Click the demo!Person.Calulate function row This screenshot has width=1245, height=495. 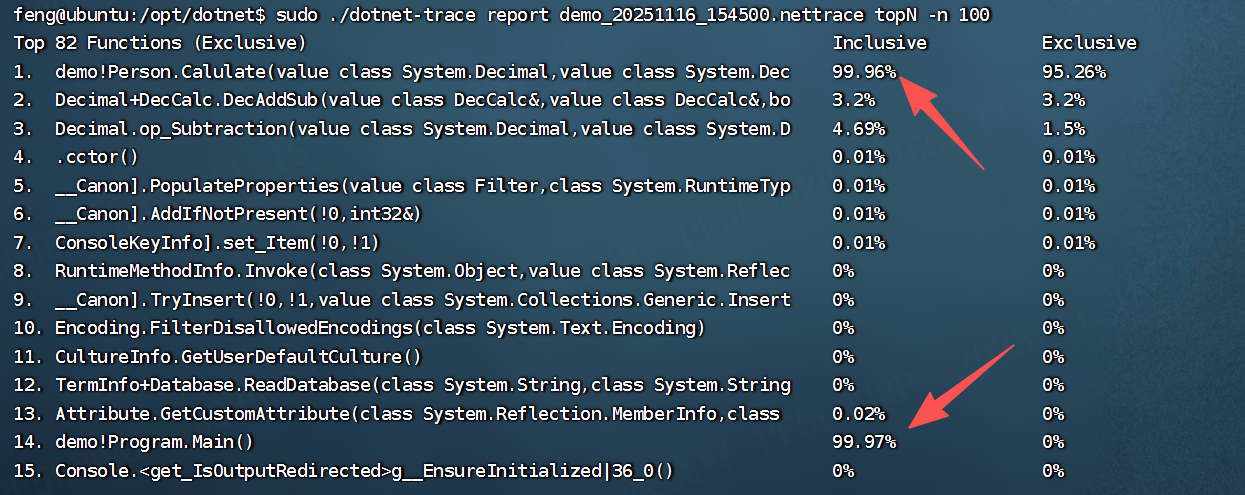(x=422, y=72)
